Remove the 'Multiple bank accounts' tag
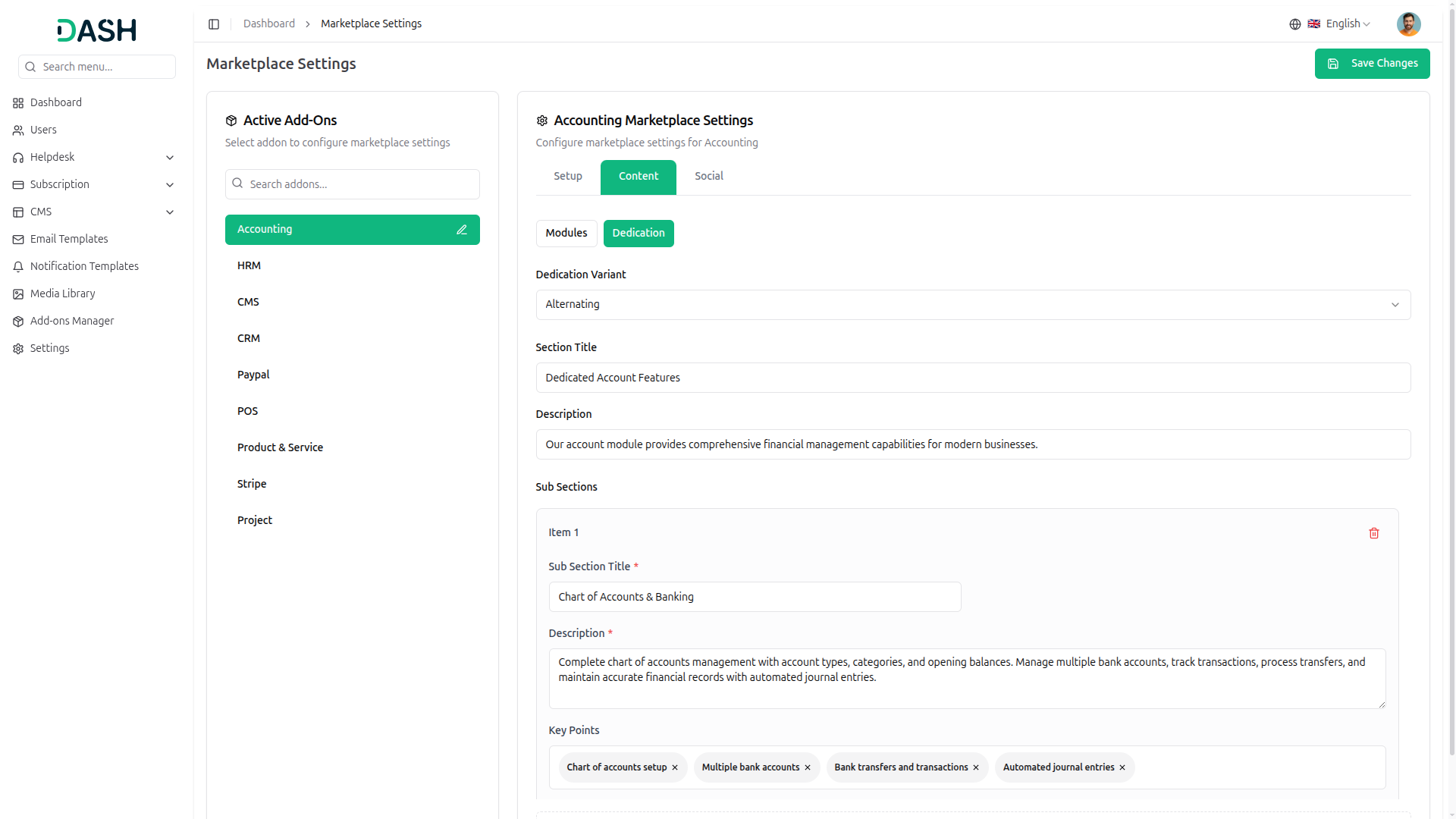Screen dimensions: 1456x819 point(808,767)
